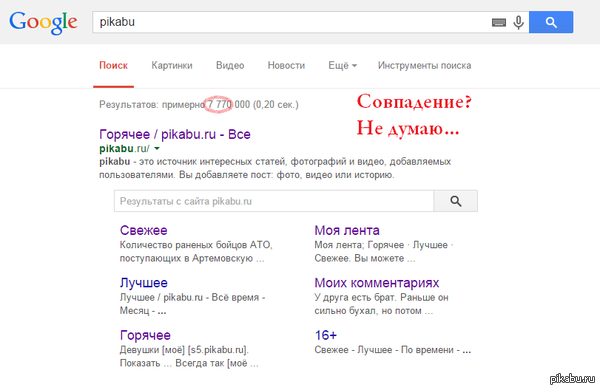Image resolution: width=600 pixels, height=390 pixels.
Task: Click the Google logo
Action: point(43,23)
